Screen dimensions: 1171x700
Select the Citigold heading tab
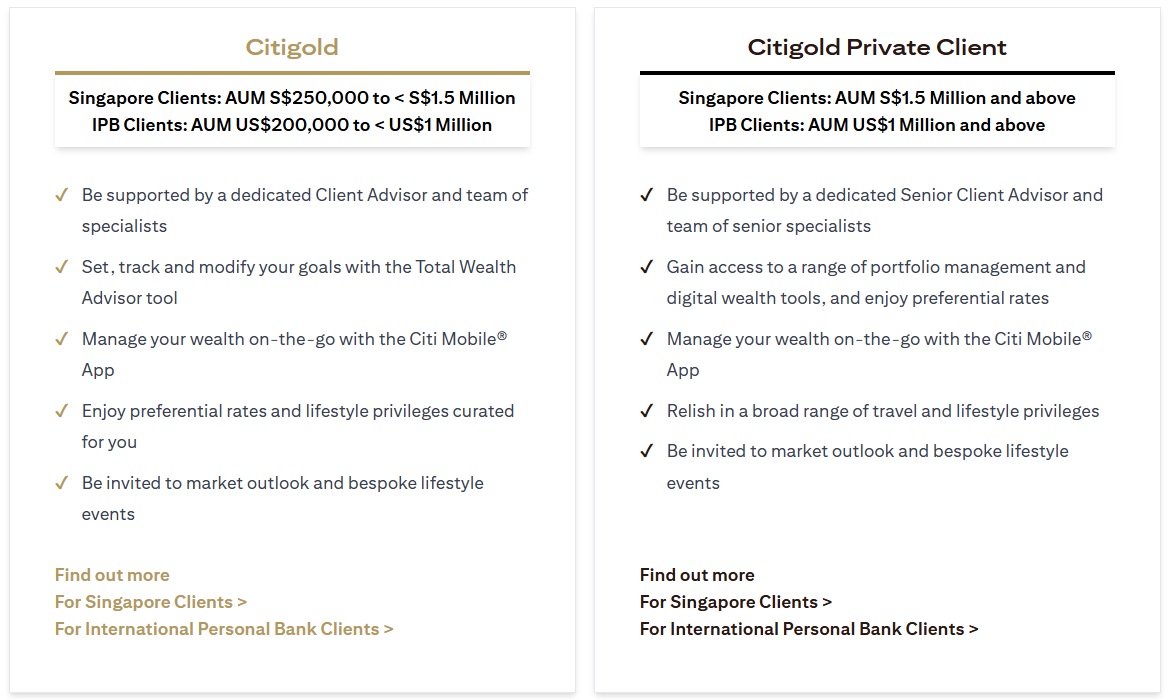click(x=291, y=46)
